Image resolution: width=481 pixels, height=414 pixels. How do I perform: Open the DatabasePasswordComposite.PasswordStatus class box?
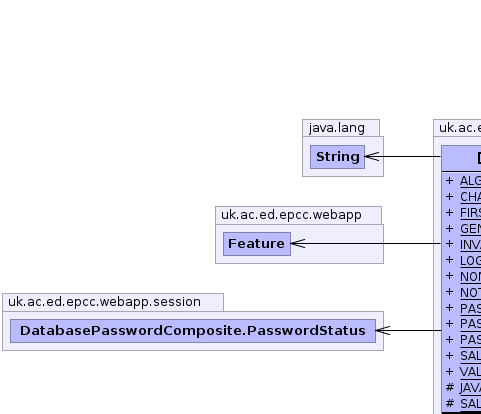193,331
